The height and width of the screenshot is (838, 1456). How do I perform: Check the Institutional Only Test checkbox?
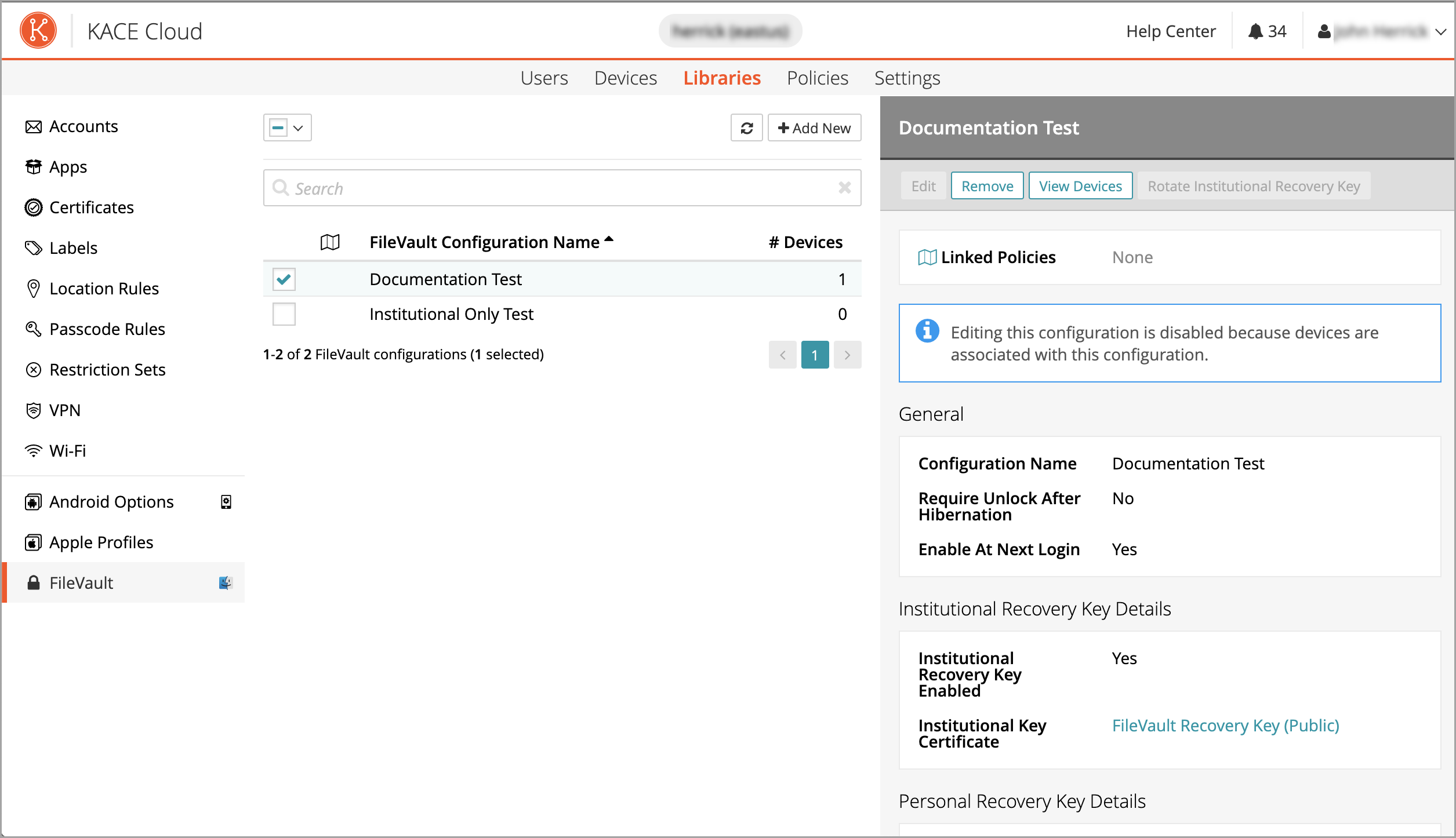pos(284,314)
